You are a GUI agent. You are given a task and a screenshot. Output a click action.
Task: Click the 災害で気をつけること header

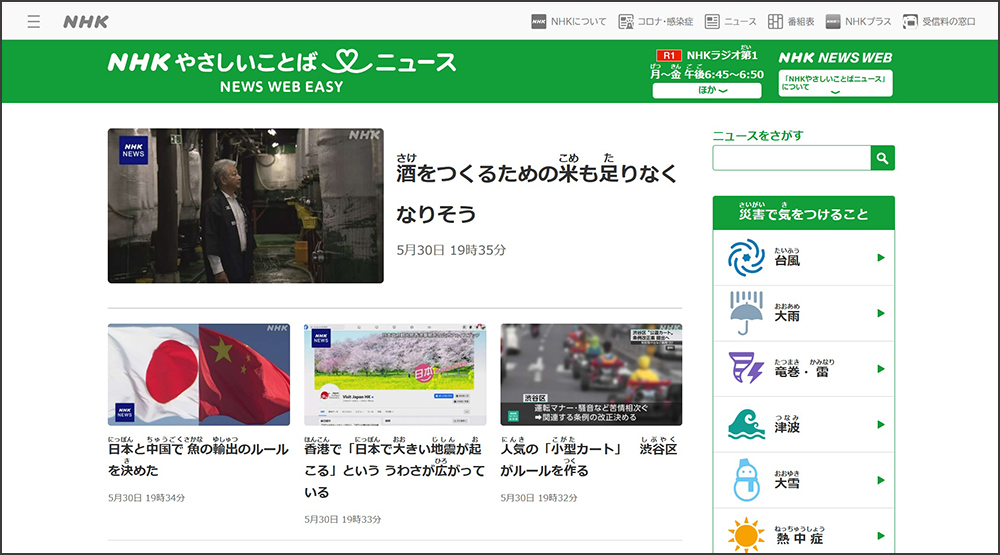804,212
